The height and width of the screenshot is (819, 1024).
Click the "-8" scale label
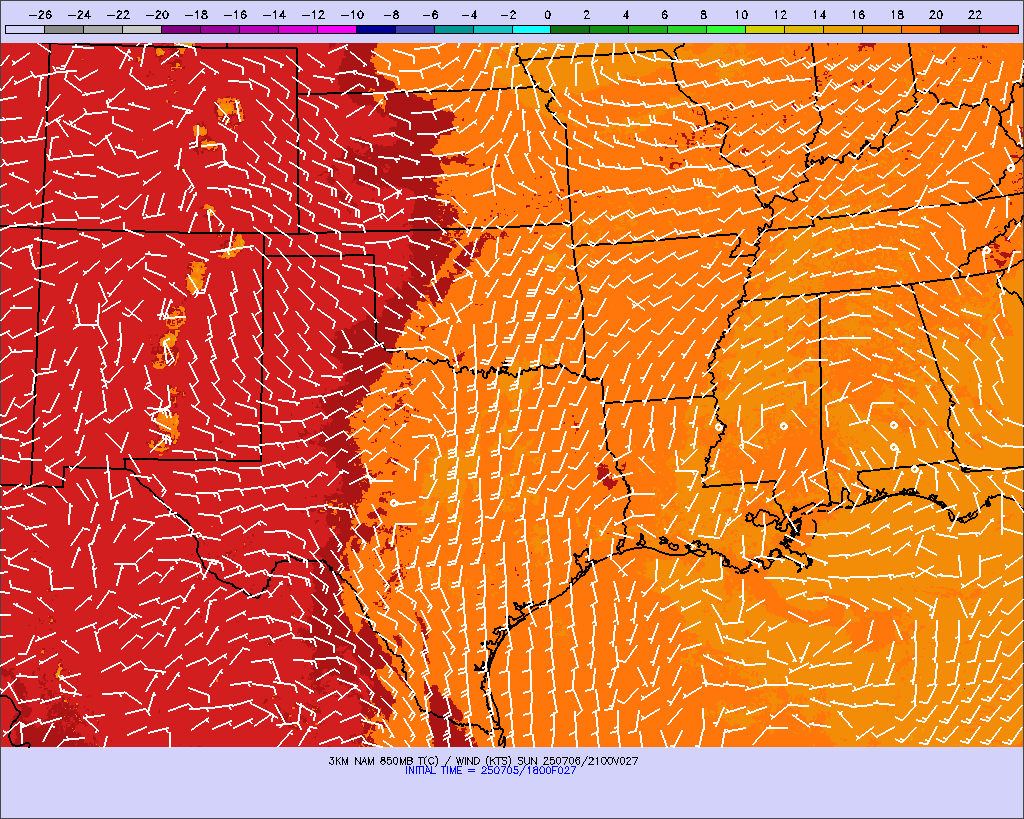(391, 15)
